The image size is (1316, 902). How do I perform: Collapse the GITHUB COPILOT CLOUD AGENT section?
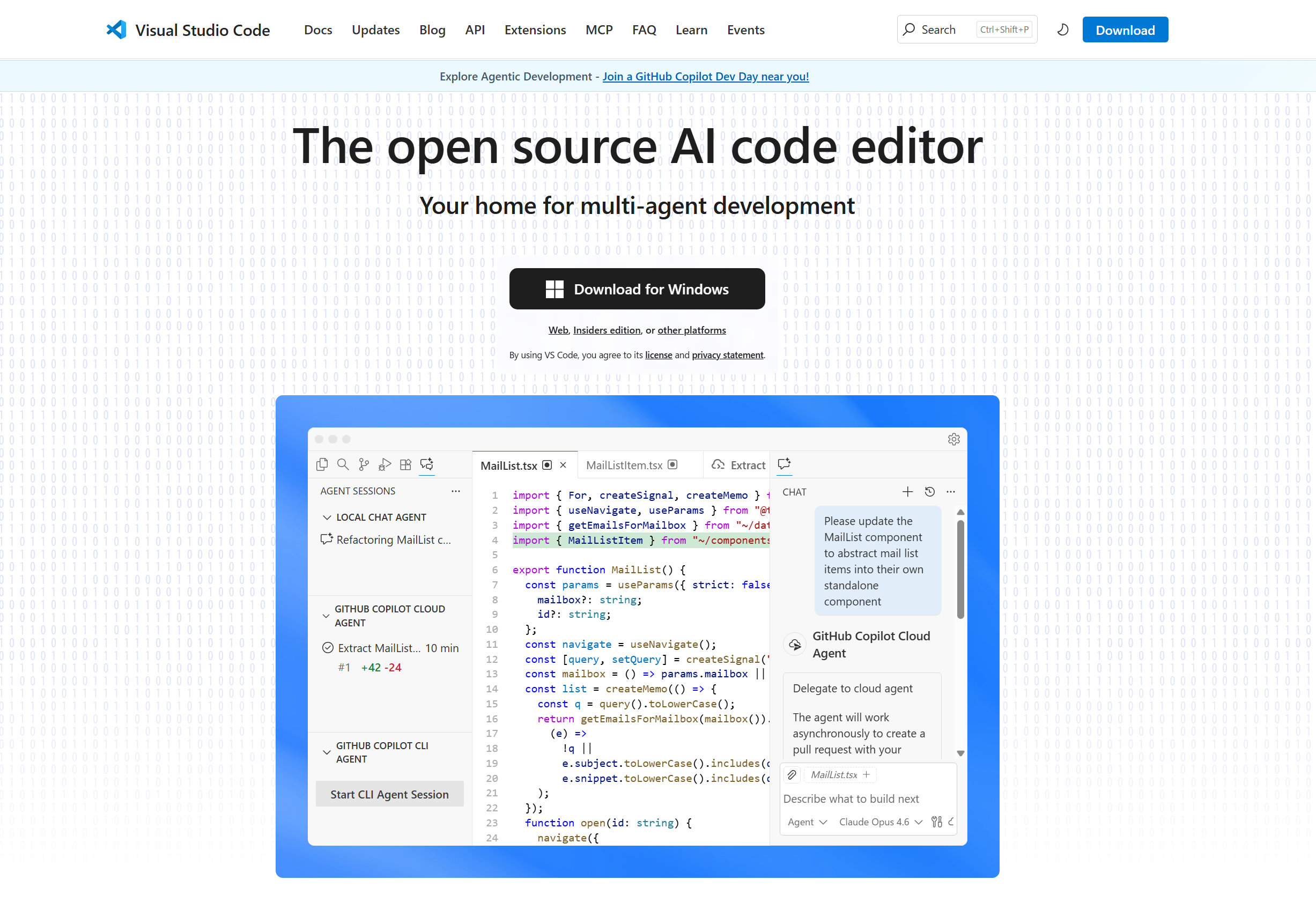point(326,616)
